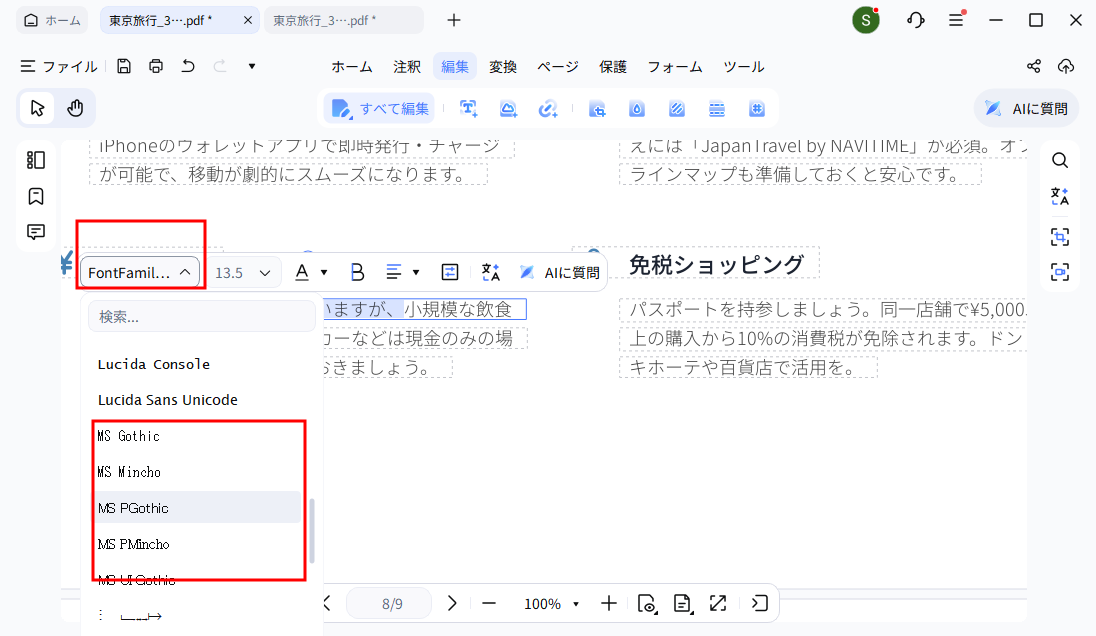This screenshot has width=1096, height=636.
Task: Select the add link tool icon
Action: tap(548, 108)
